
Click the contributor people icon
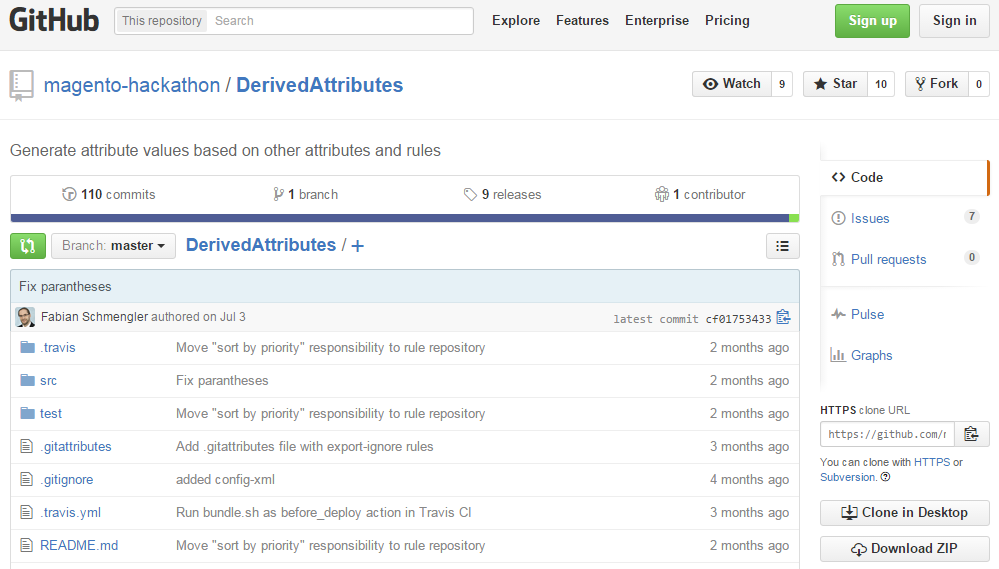coord(662,194)
